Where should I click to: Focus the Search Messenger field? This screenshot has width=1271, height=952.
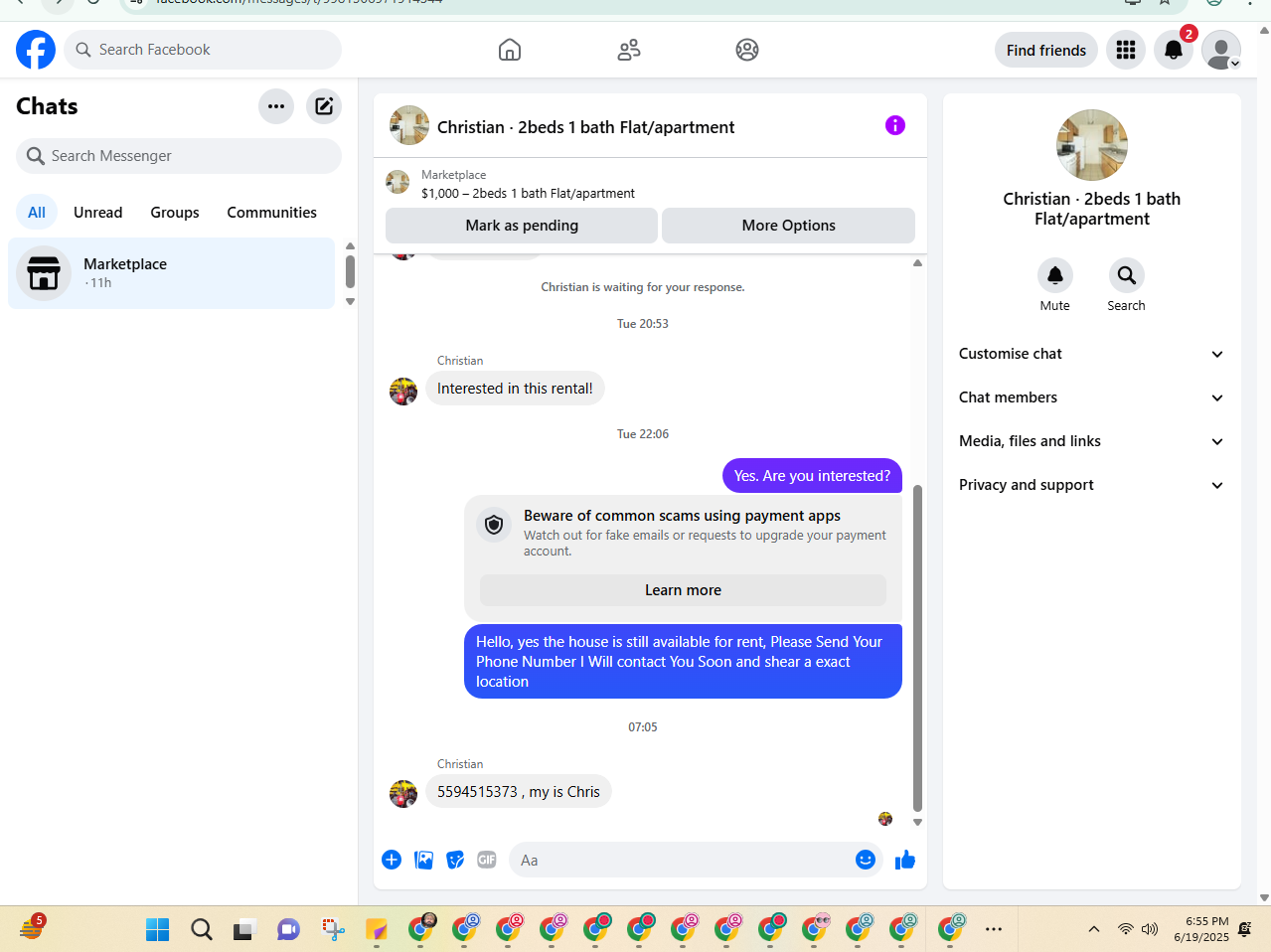(179, 156)
